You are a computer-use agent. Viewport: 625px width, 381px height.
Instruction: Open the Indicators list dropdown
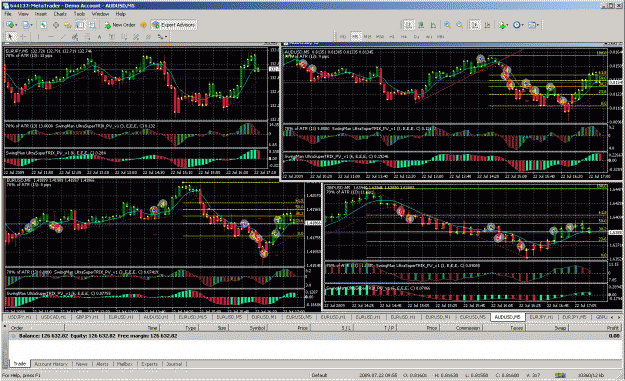pyautogui.click(x=503, y=25)
